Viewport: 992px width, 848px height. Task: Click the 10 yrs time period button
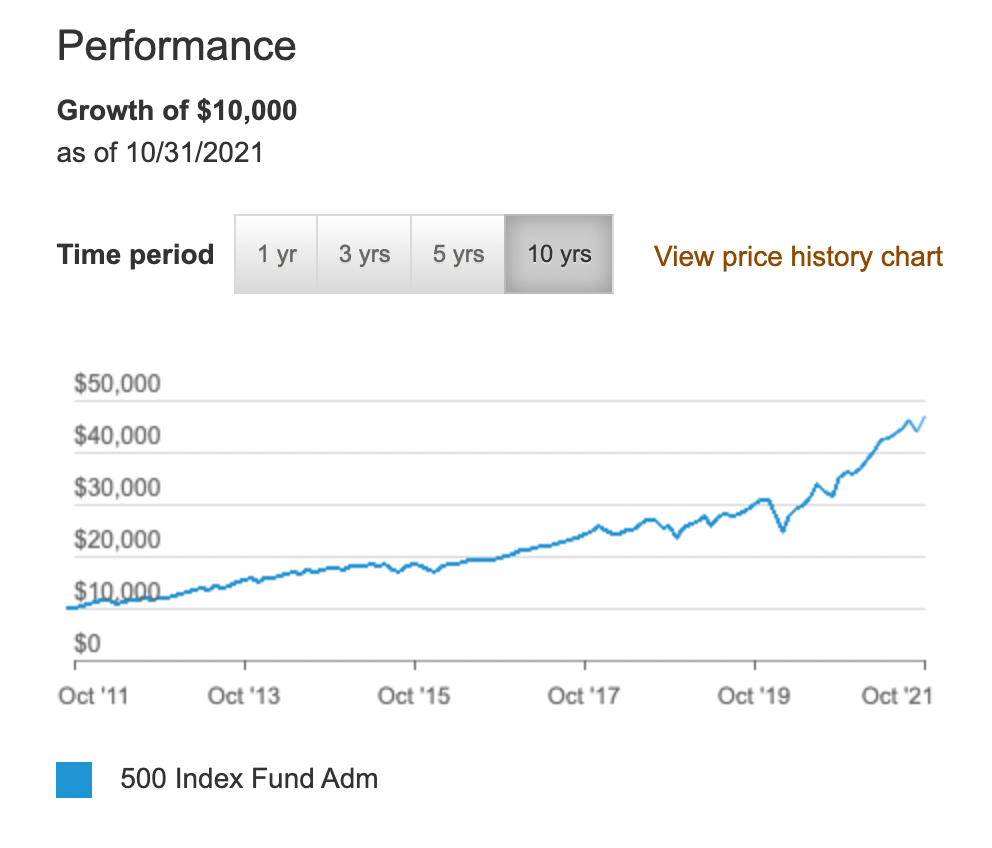click(559, 254)
